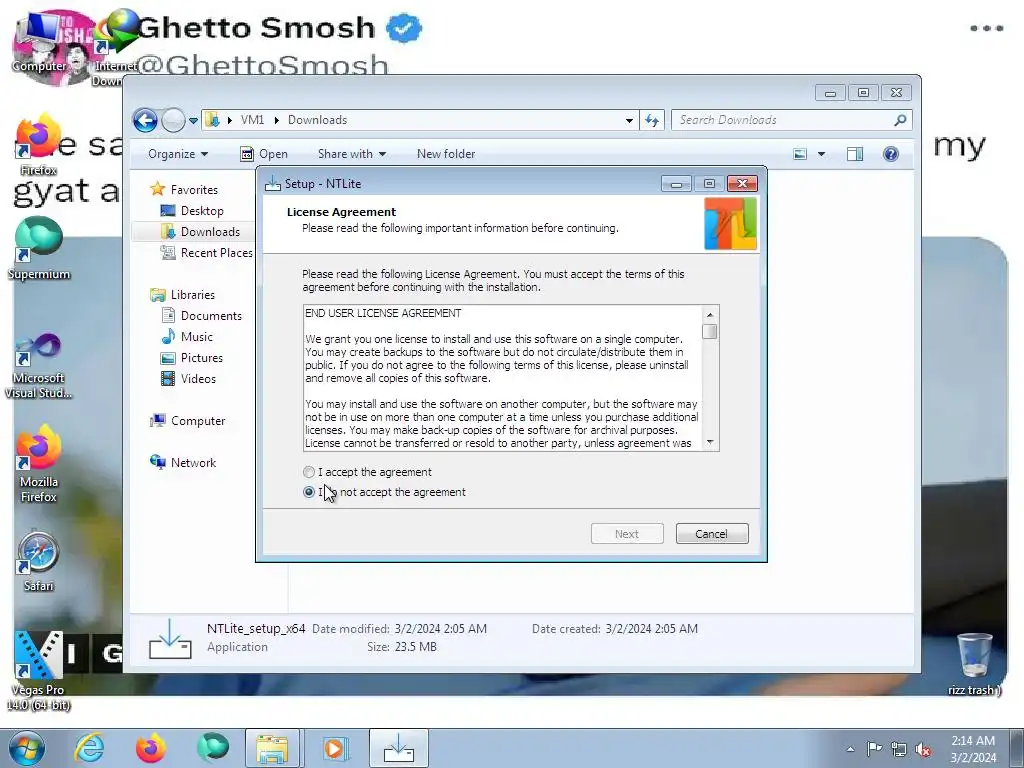Open the Safari desktop shortcut
This screenshot has width=1024, height=768.
pos(39,562)
